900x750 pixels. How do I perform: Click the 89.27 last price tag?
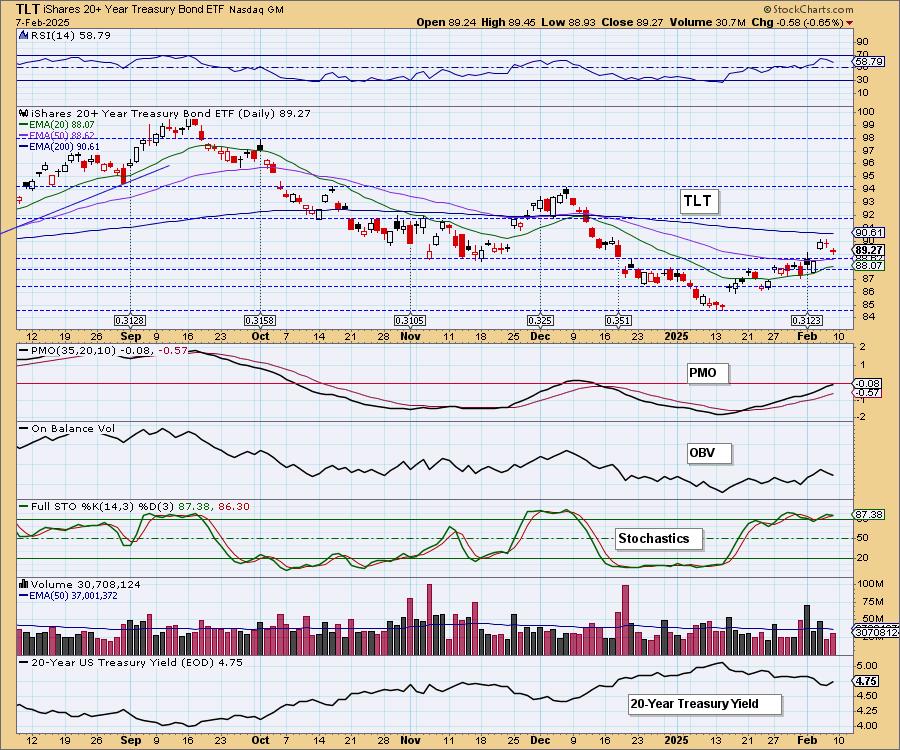click(869, 250)
